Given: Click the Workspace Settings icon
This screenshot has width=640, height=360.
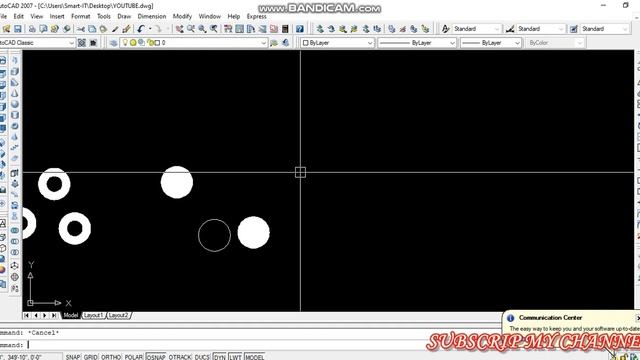Looking at the screenshot, I should 82,42.
